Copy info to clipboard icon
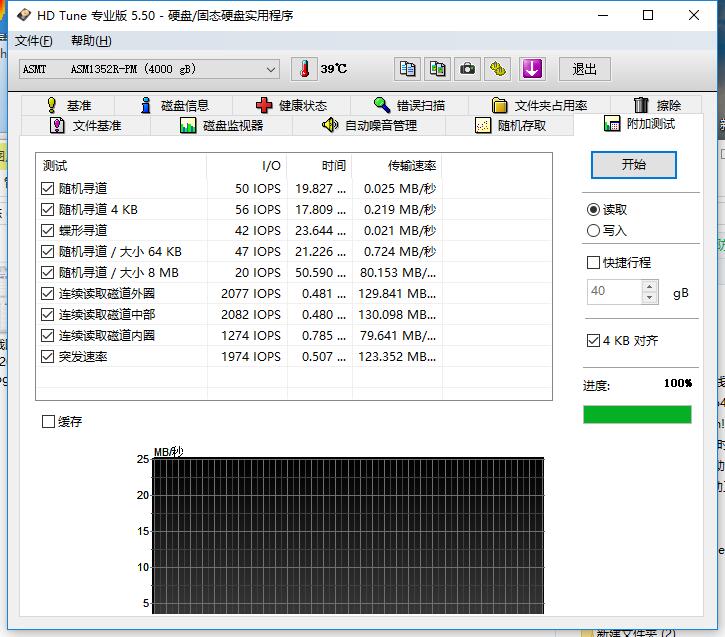The image size is (725, 637). (x=407, y=69)
